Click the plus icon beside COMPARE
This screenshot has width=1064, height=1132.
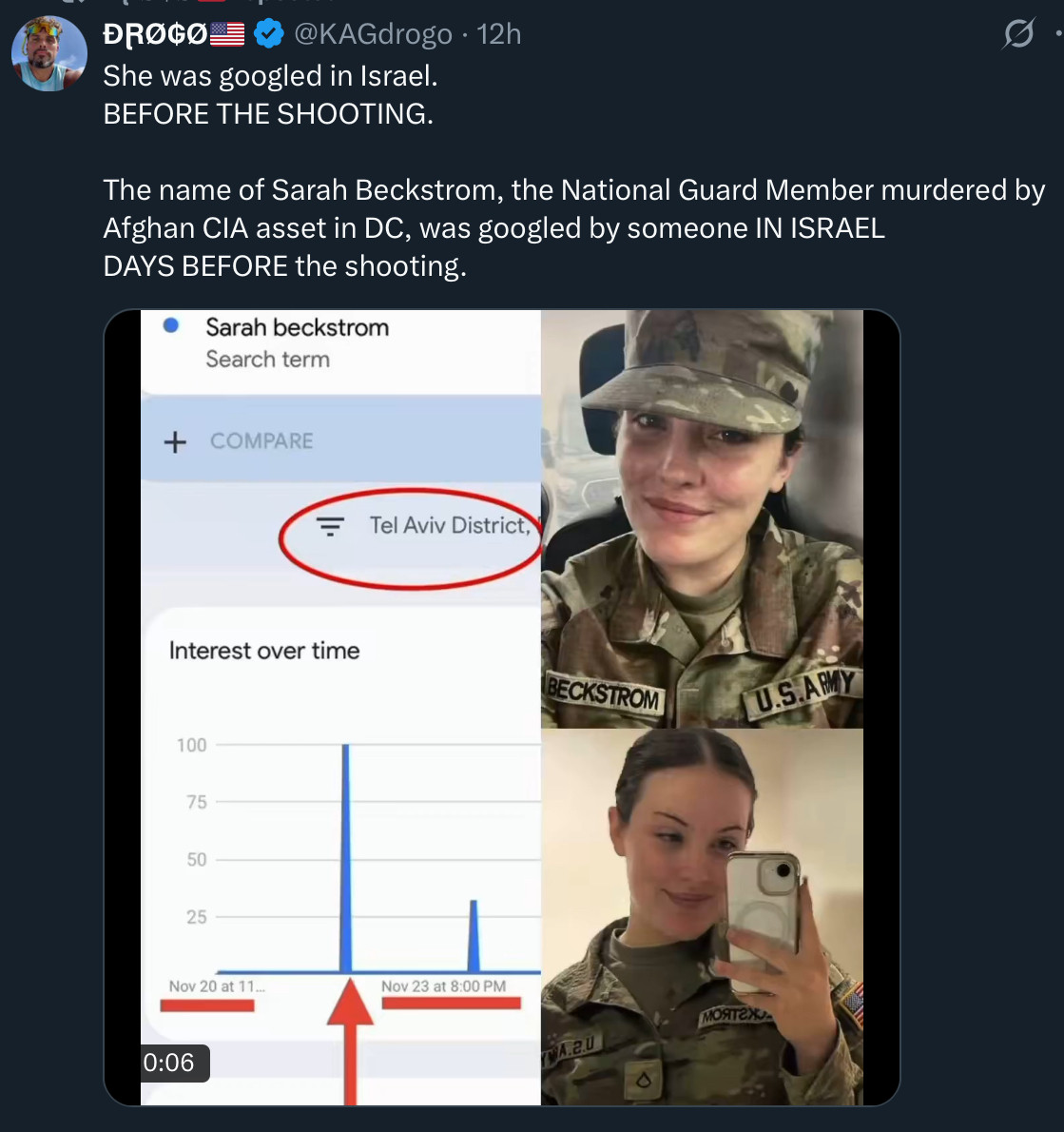(x=175, y=441)
